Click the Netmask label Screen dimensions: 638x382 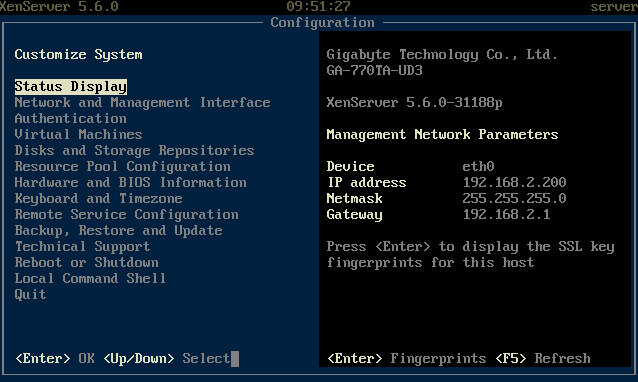pos(354,199)
